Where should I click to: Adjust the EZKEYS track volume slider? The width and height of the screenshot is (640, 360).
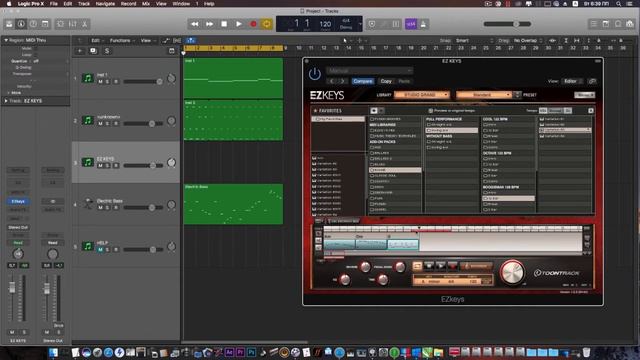(x=143, y=165)
